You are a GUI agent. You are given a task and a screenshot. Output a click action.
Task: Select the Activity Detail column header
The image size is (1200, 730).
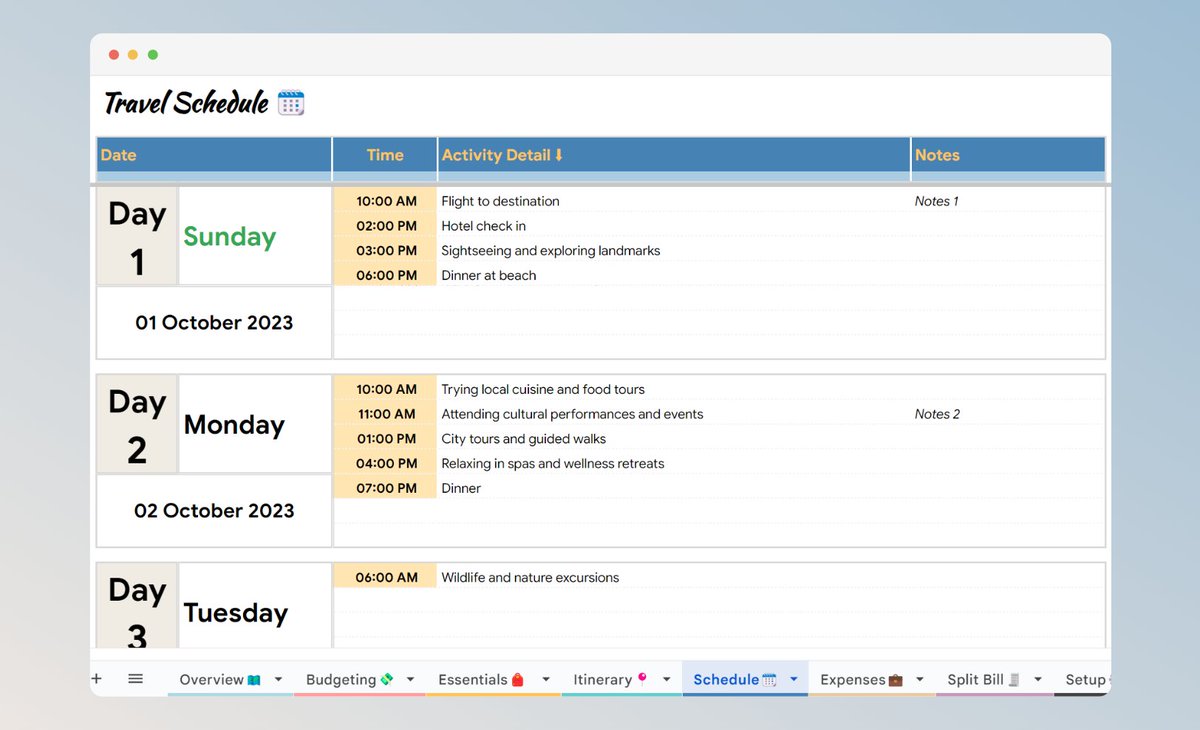tap(674, 155)
